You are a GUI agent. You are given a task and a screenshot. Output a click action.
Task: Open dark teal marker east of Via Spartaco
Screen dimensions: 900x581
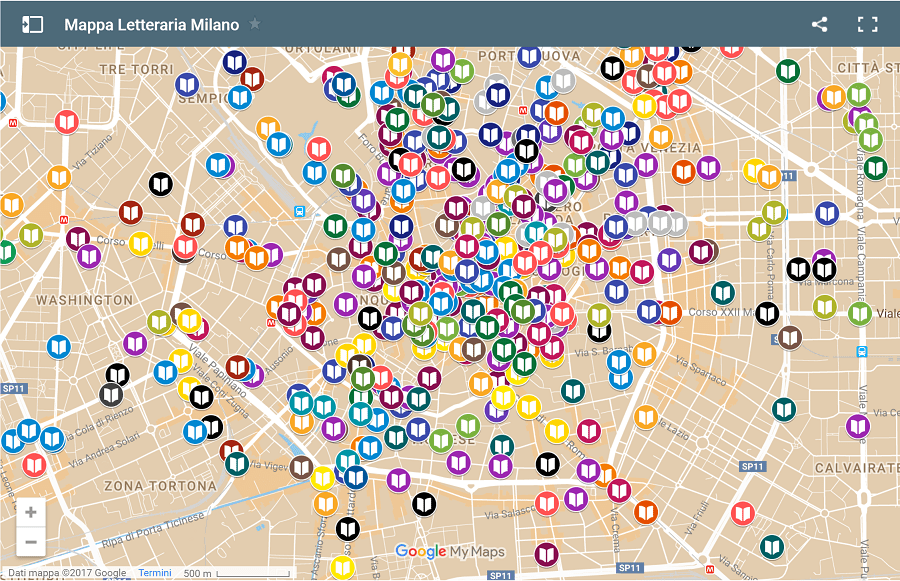[784, 409]
